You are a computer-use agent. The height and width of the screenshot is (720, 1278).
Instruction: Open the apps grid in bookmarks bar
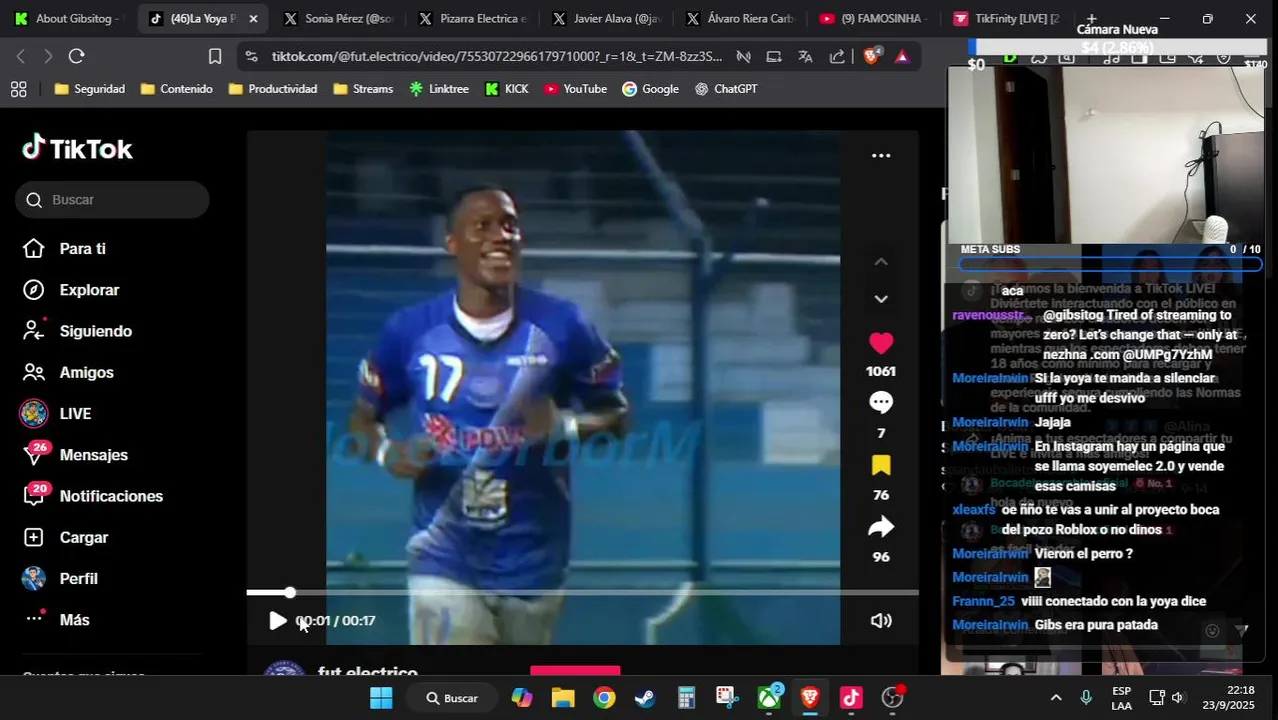18,89
